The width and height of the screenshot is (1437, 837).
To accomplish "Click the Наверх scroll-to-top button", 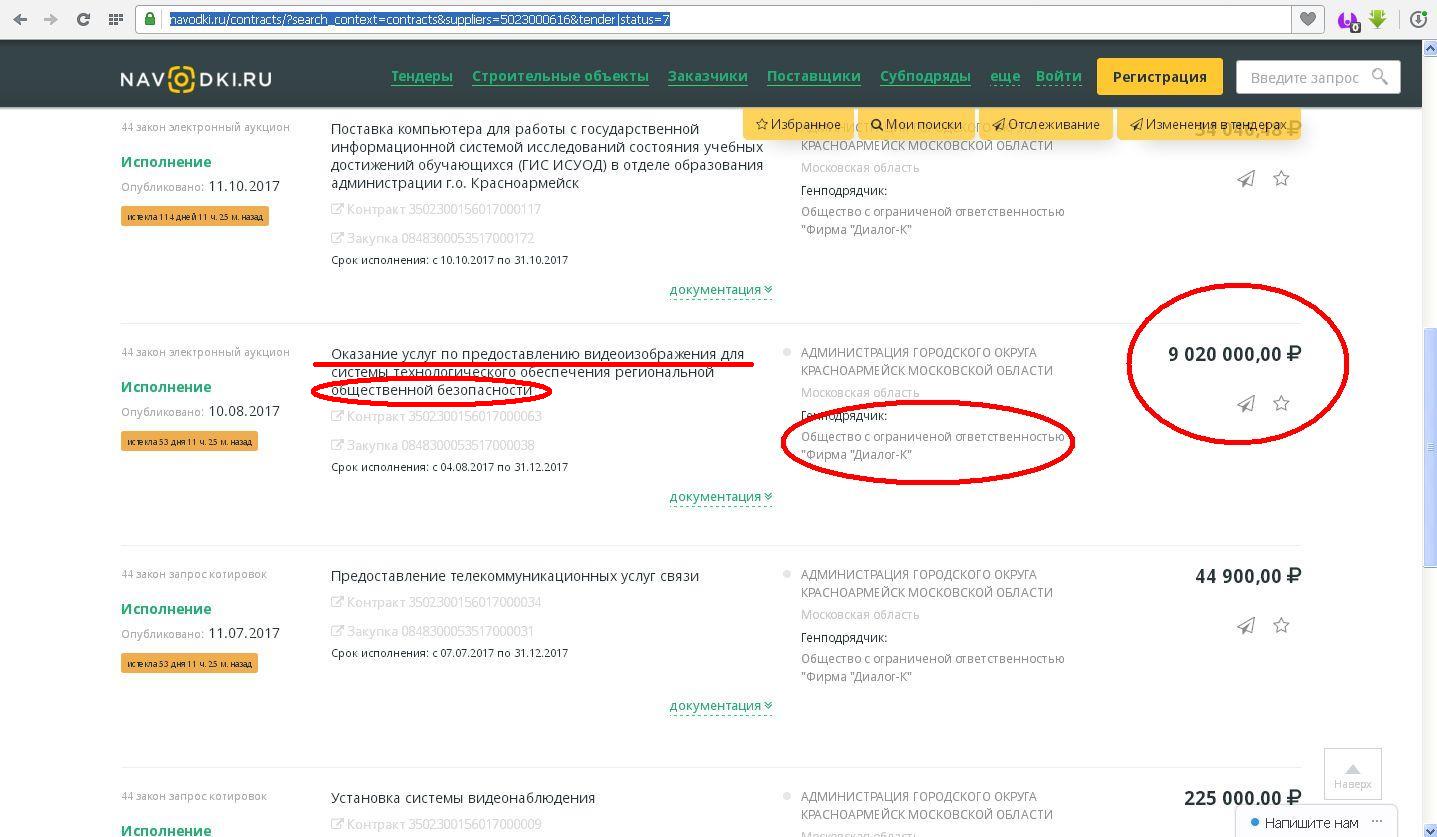I will pyautogui.click(x=1352, y=774).
